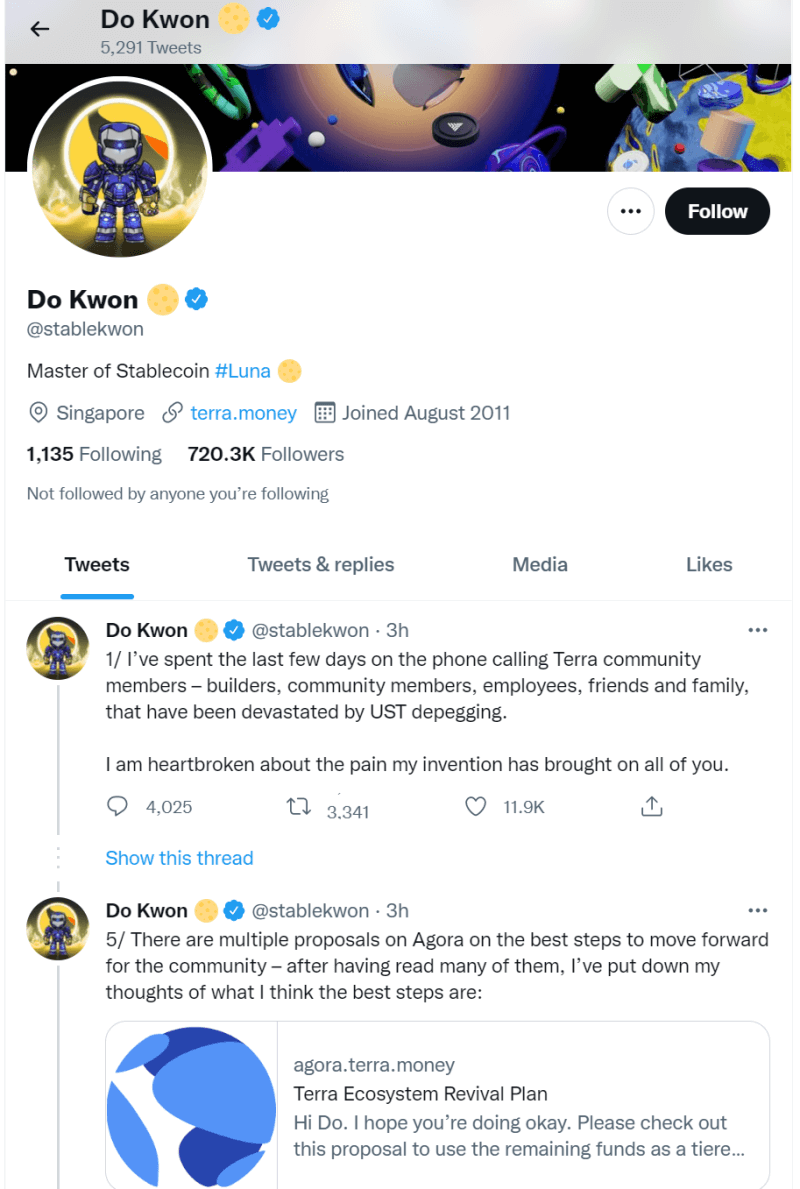Viewport: 800px width, 1189px height.
Task: Click the back arrow icon
Action: point(40,29)
